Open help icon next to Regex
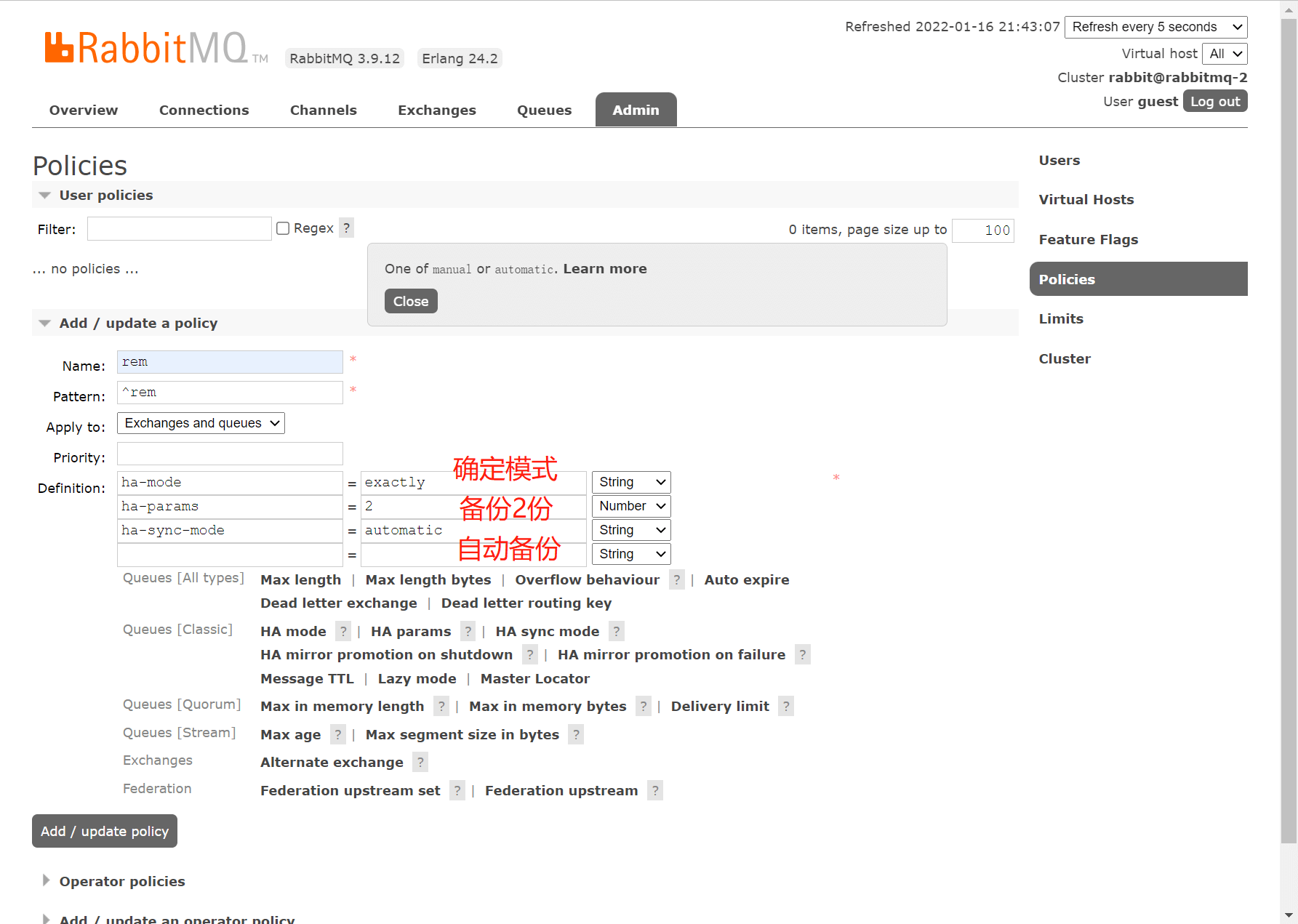The width and height of the screenshot is (1298, 924). coord(347,228)
